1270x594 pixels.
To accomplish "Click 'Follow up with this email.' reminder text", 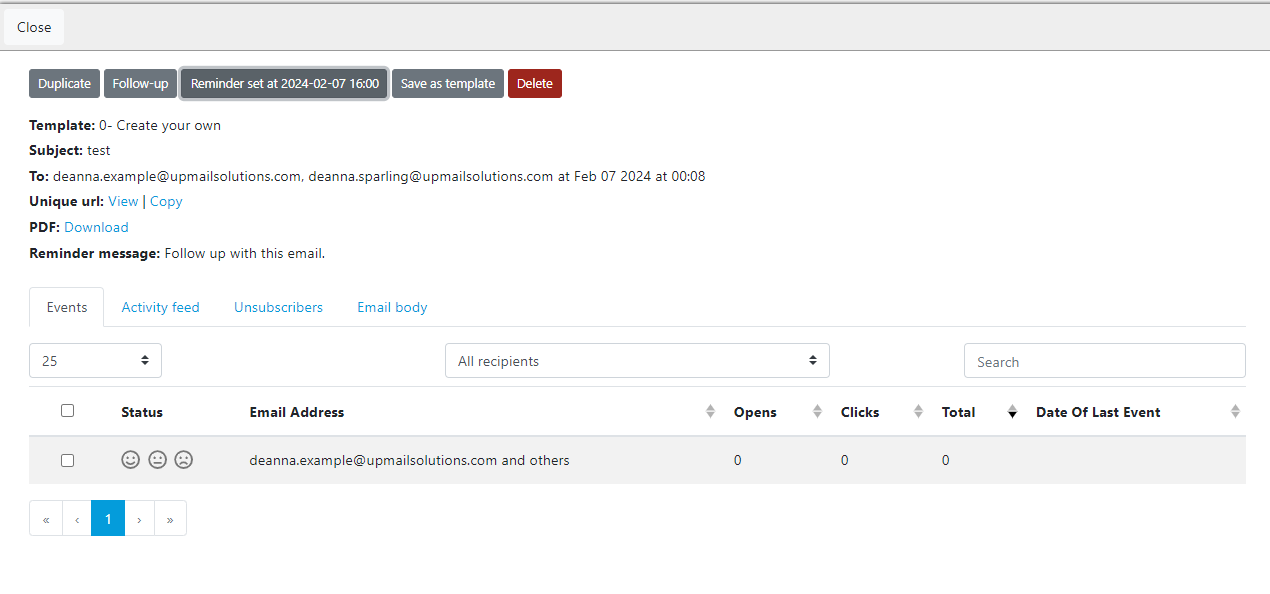I will pos(245,253).
